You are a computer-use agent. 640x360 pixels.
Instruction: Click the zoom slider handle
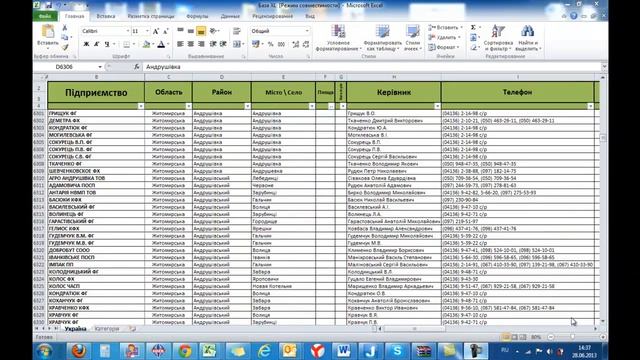[x=573, y=337]
